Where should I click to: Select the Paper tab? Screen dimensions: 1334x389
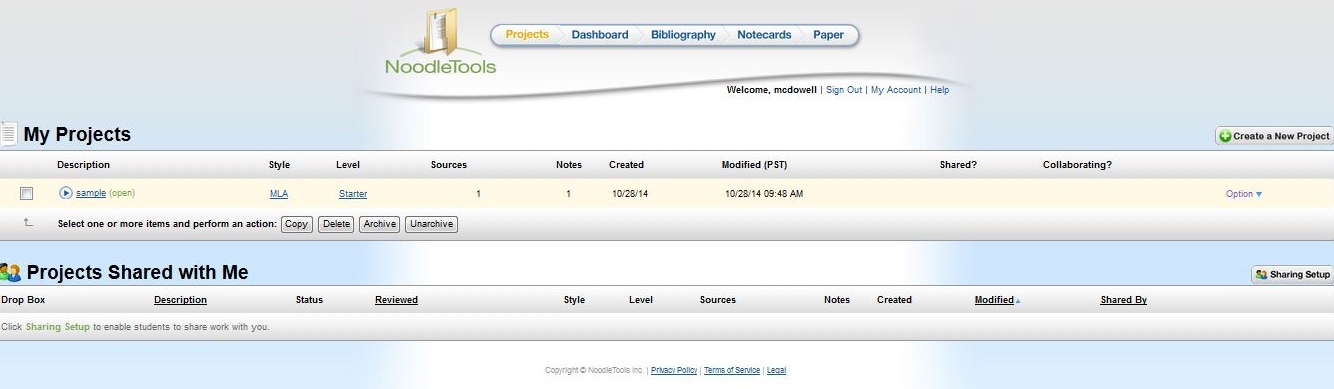point(828,35)
